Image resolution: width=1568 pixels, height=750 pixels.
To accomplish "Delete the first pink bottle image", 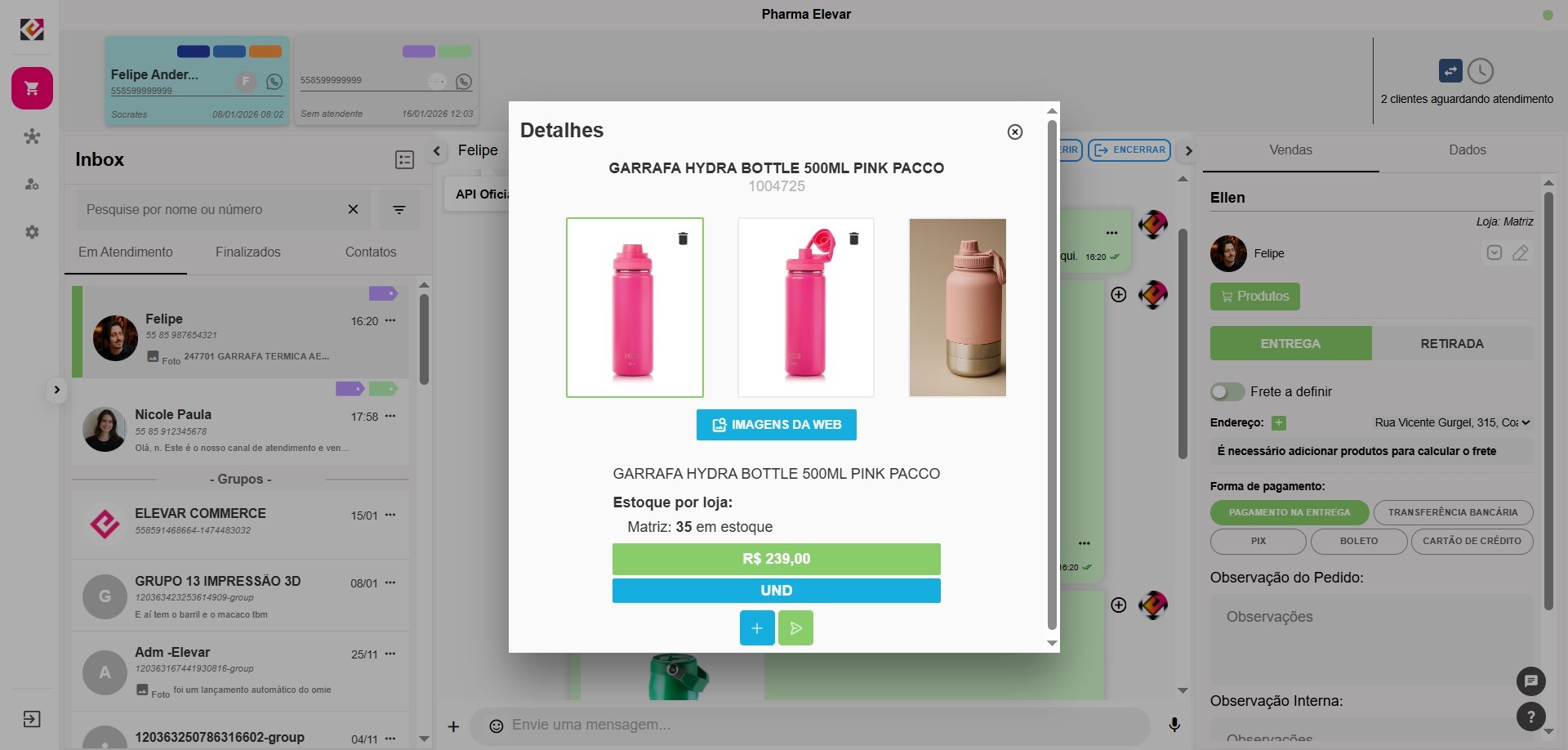I will [x=683, y=239].
